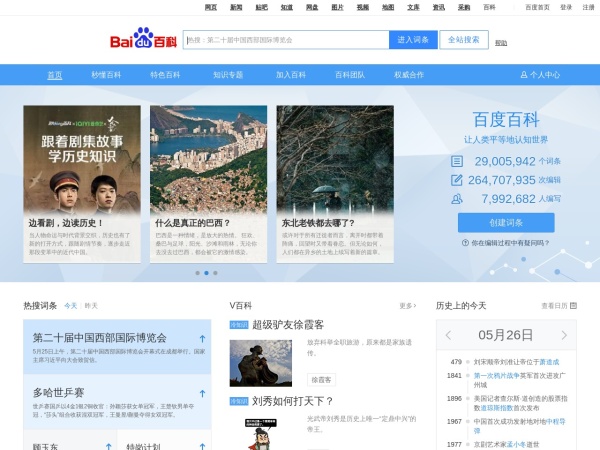Open 加入百科 navigation item
This screenshot has height=450, width=600.
(291, 75)
